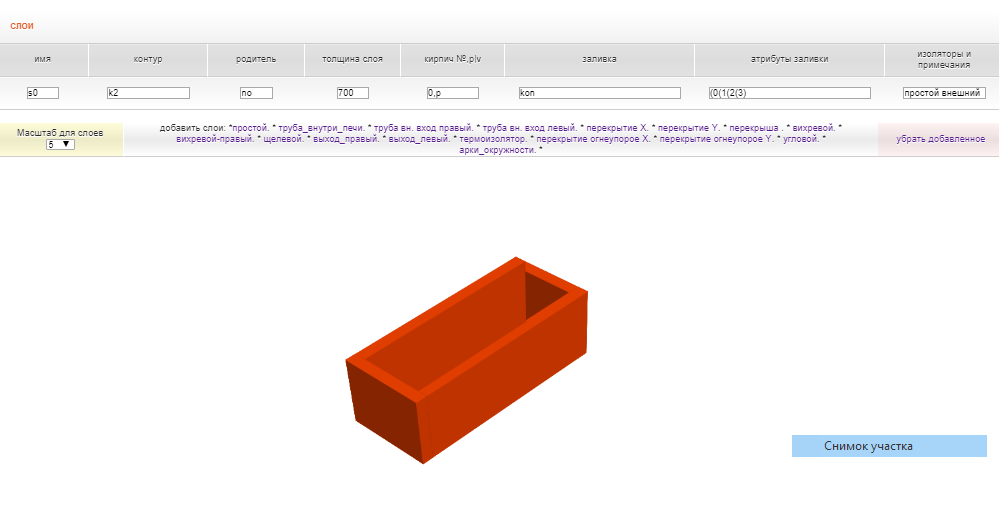Click 'термоизолятор' layer link
This screenshot has height=514, width=999.
click(491, 139)
